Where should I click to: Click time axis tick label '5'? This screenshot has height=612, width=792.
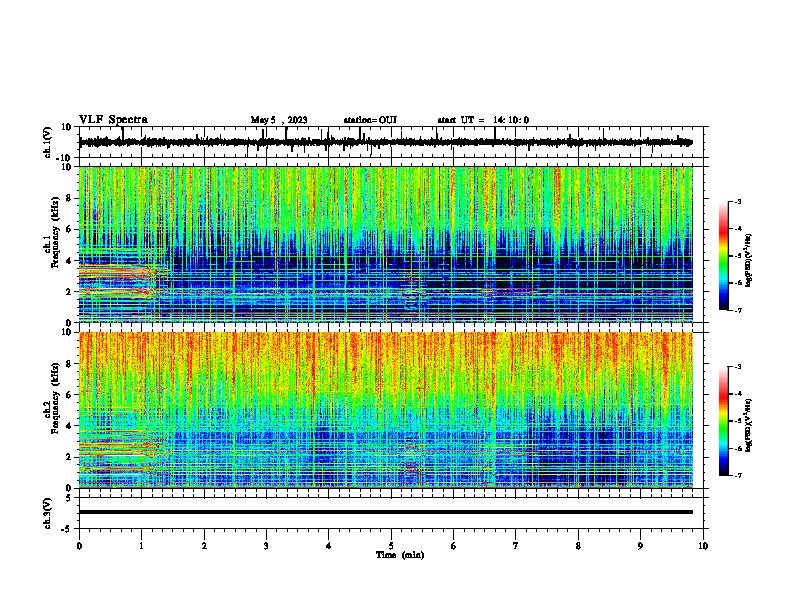click(391, 546)
